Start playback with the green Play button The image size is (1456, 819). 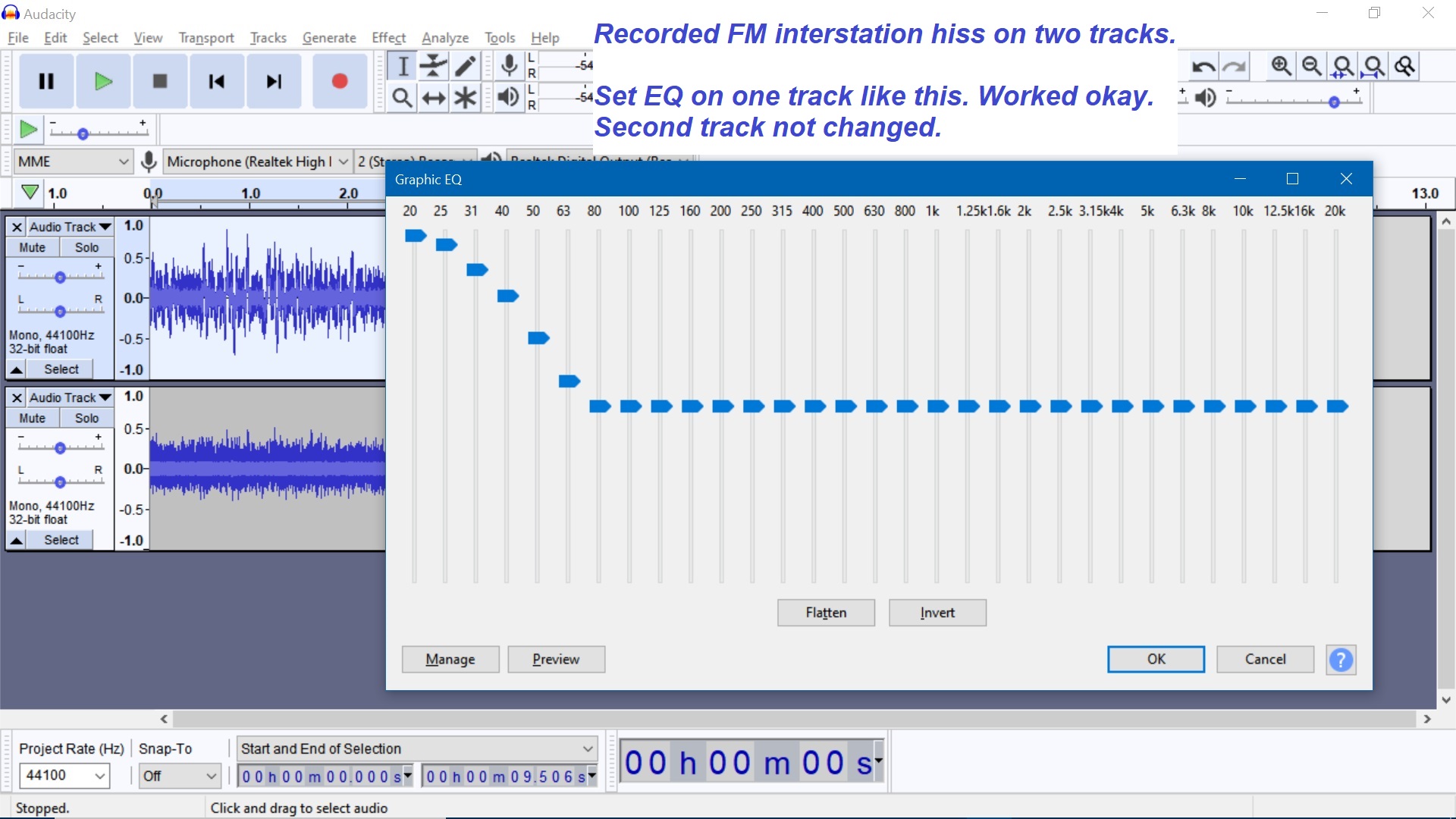[x=103, y=81]
